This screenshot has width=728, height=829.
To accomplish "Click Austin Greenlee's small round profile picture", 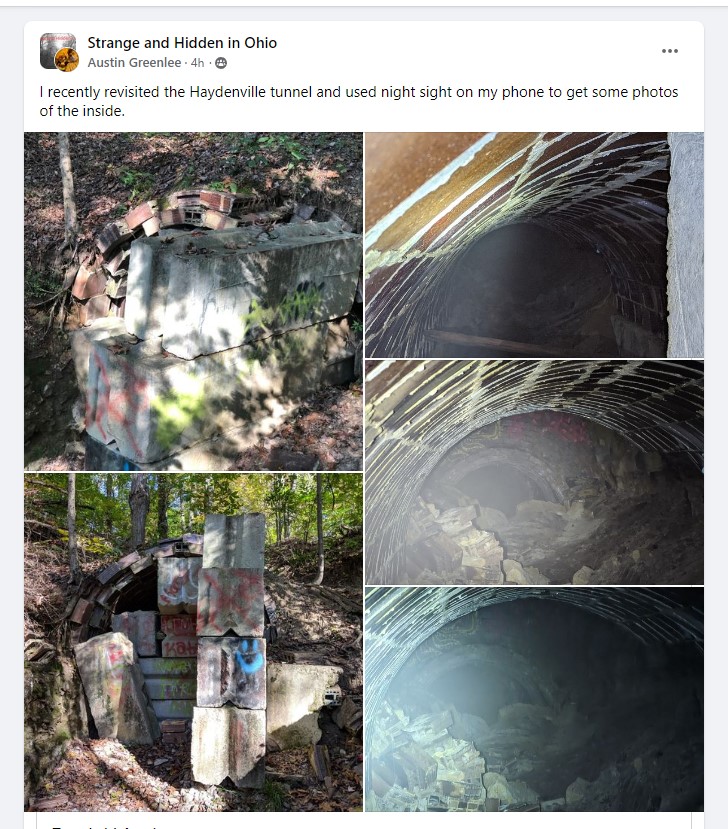I will coord(67,60).
